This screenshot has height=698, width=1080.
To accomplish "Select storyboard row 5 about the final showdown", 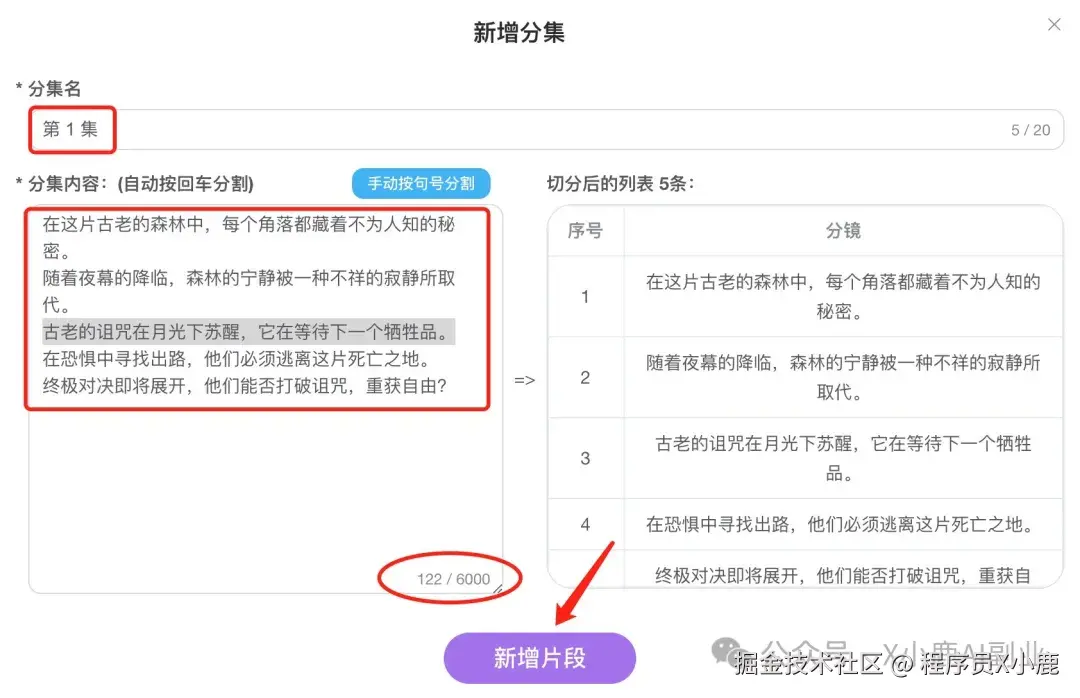I will point(840,572).
